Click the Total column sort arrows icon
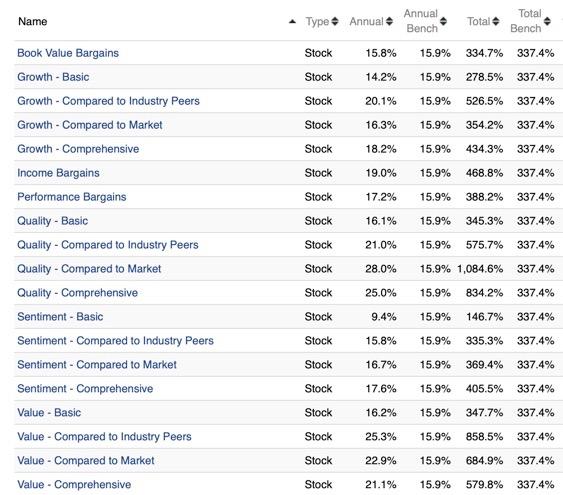The image size is (563, 495). point(495,22)
